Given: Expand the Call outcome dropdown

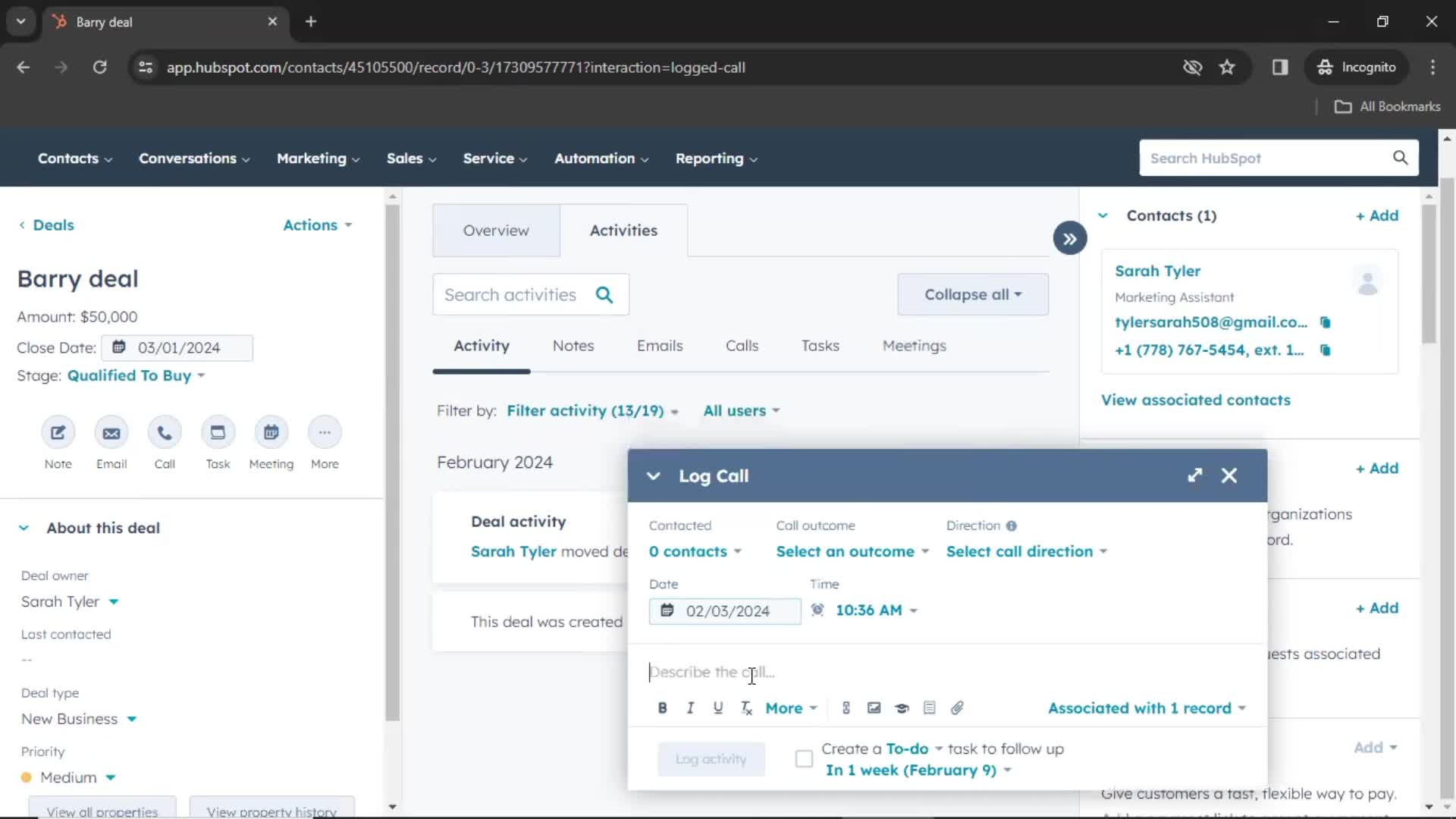Looking at the screenshot, I should point(850,551).
